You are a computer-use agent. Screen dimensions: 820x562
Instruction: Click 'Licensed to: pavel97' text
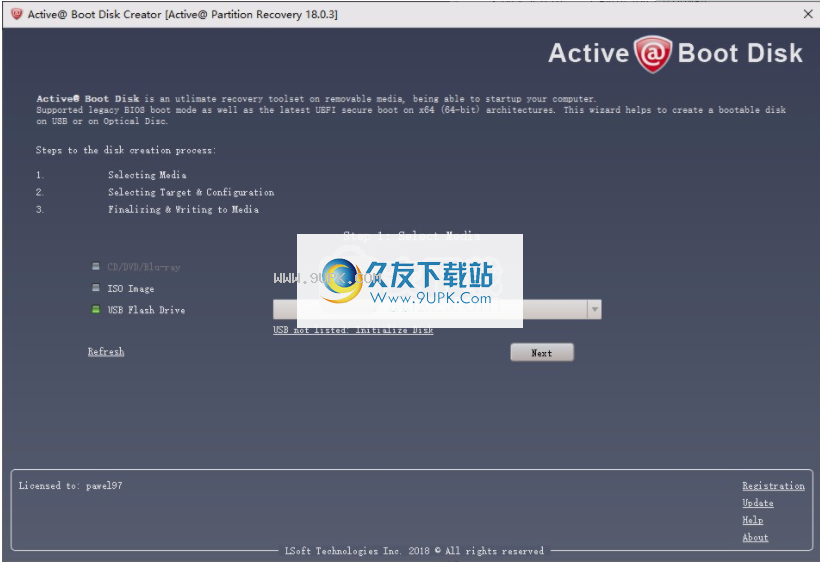[x=71, y=486]
